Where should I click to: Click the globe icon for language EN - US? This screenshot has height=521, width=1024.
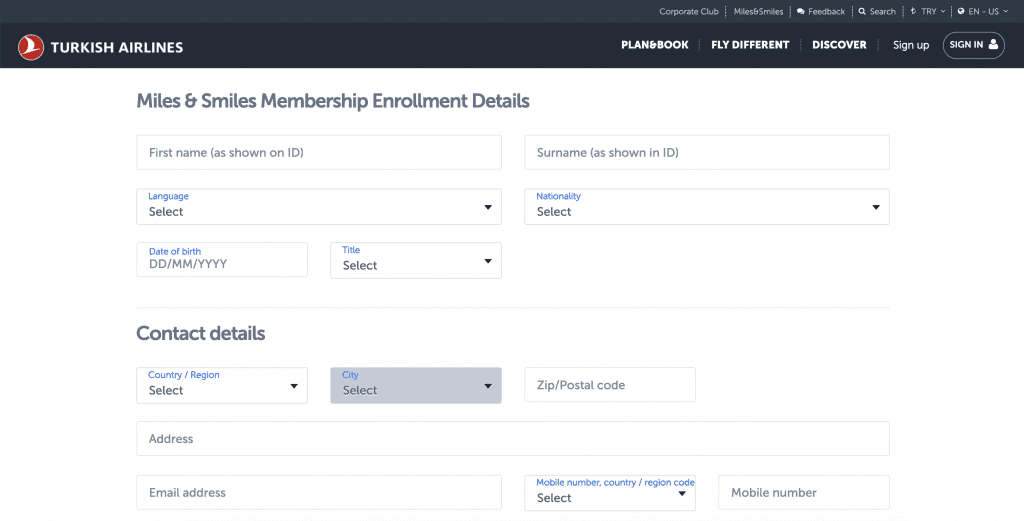(961, 12)
